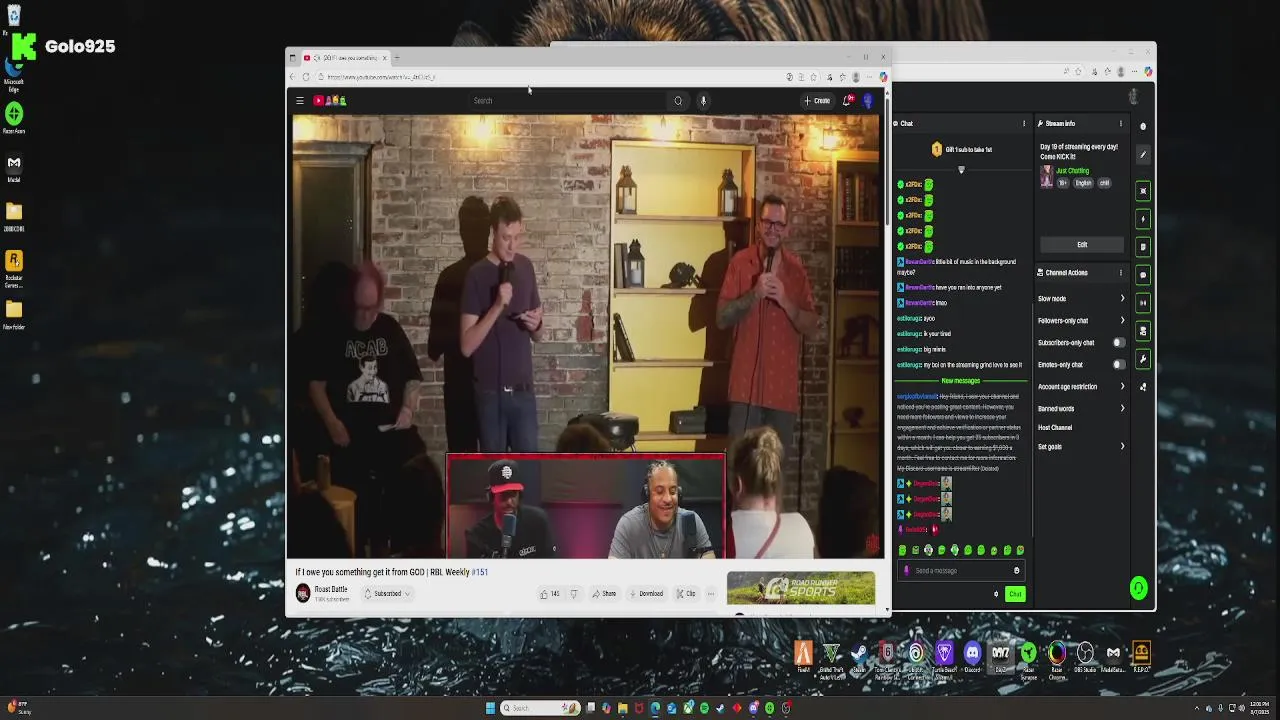Click the YouTube logo home link
The width and height of the screenshot is (1280, 720).
330,100
